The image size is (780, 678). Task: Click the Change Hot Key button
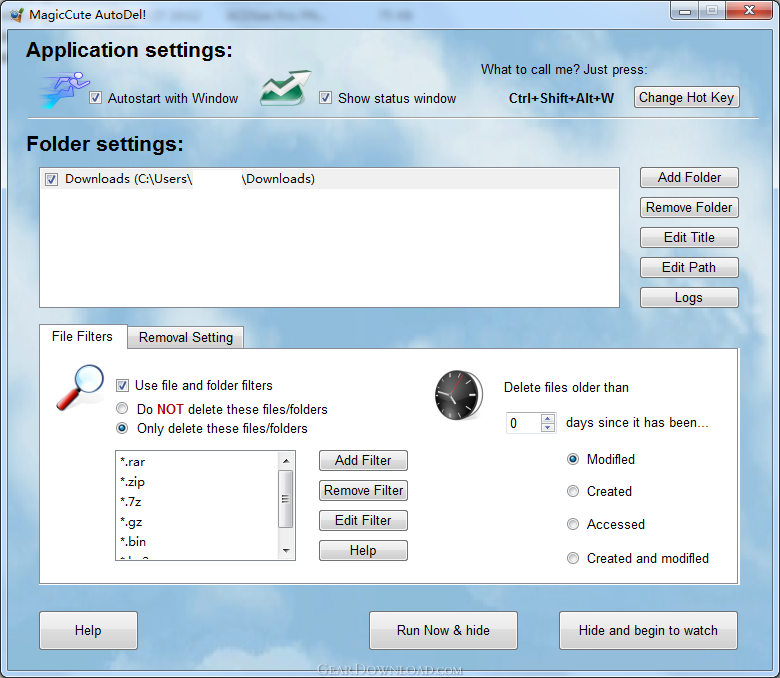click(686, 97)
